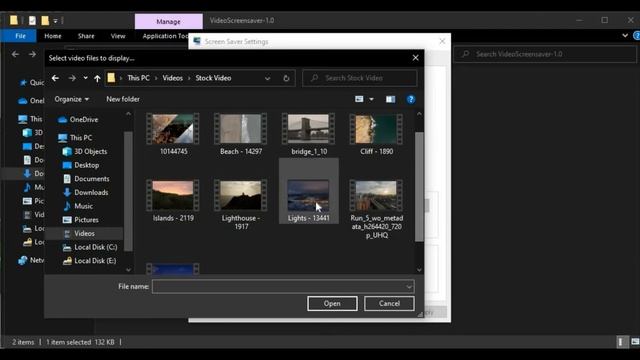Go forward in the Explorer window

point(32,54)
